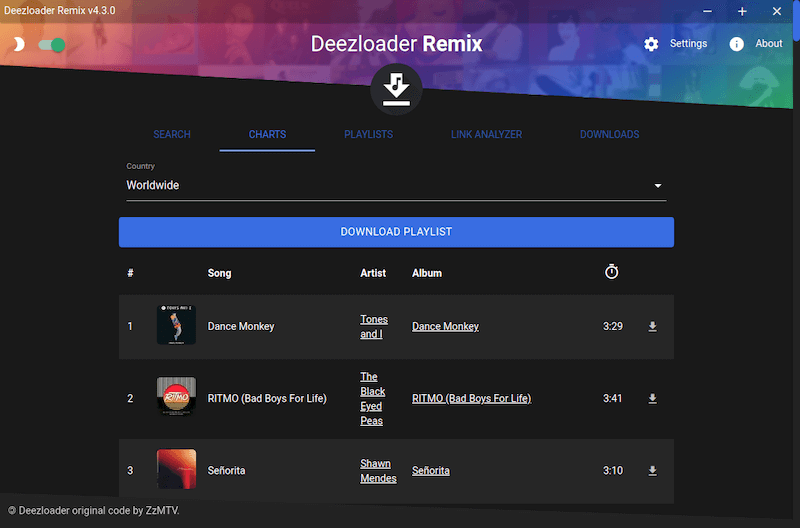This screenshot has height=528, width=800.
Task: Download the Señorita track
Action: click(x=652, y=471)
